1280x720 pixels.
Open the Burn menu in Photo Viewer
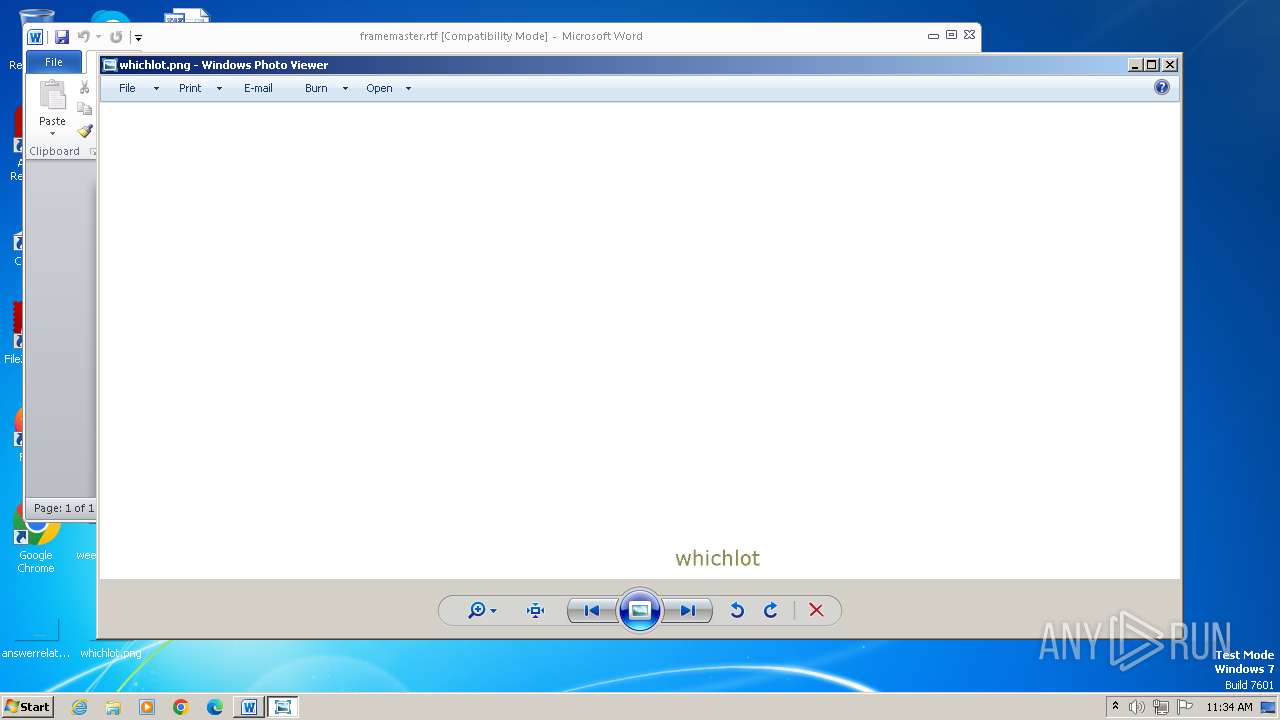(x=316, y=88)
